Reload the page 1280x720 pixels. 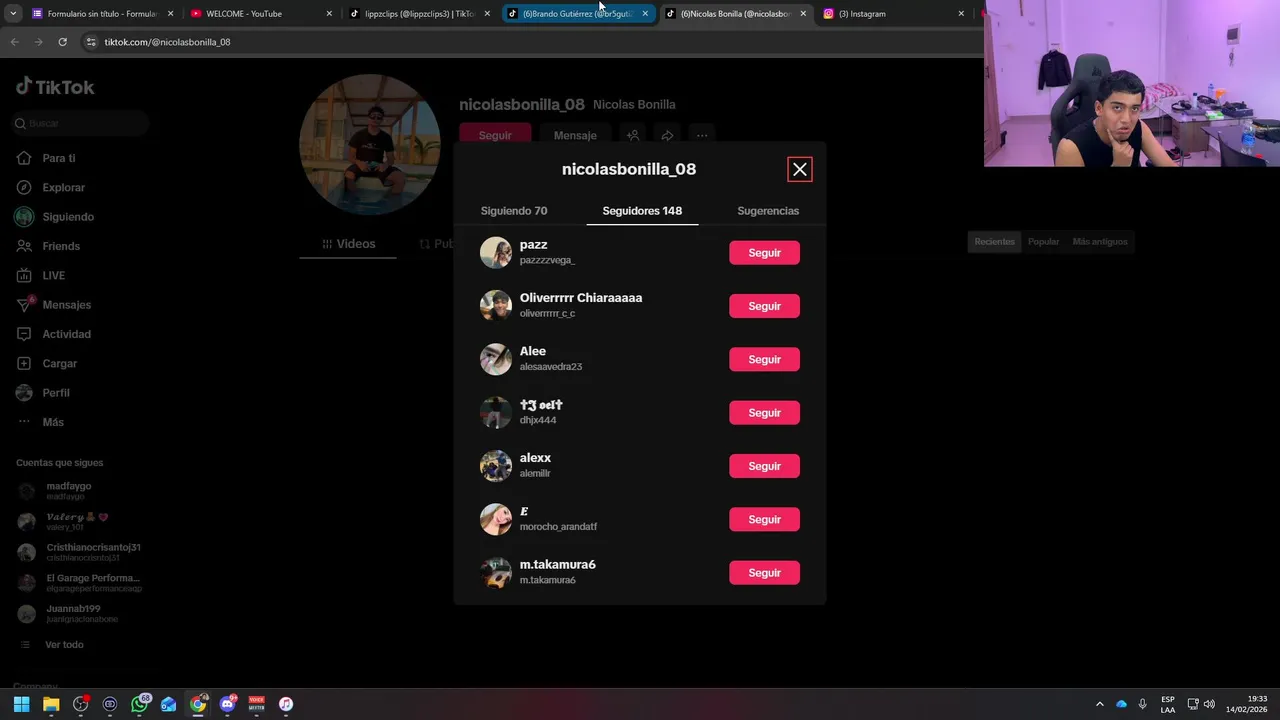pos(62,42)
